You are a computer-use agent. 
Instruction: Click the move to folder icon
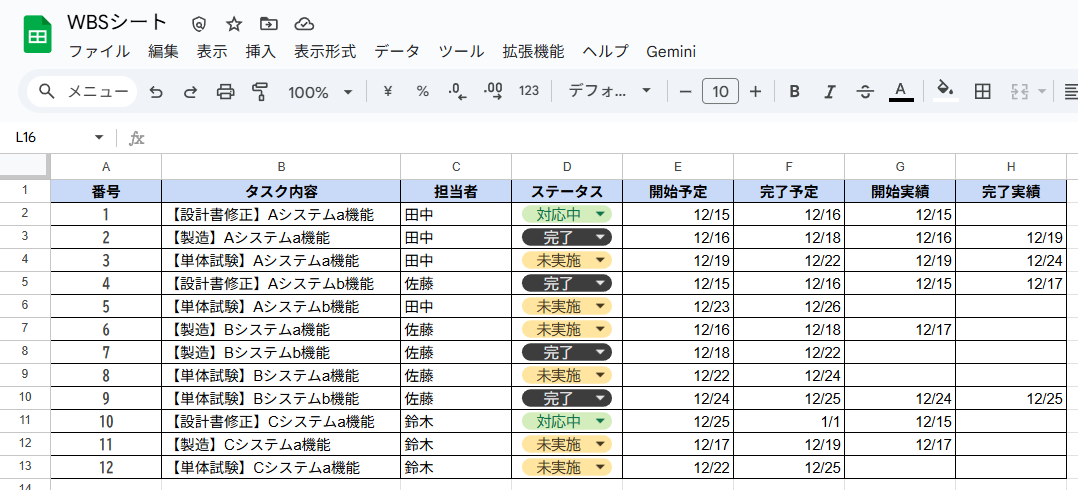(x=268, y=24)
